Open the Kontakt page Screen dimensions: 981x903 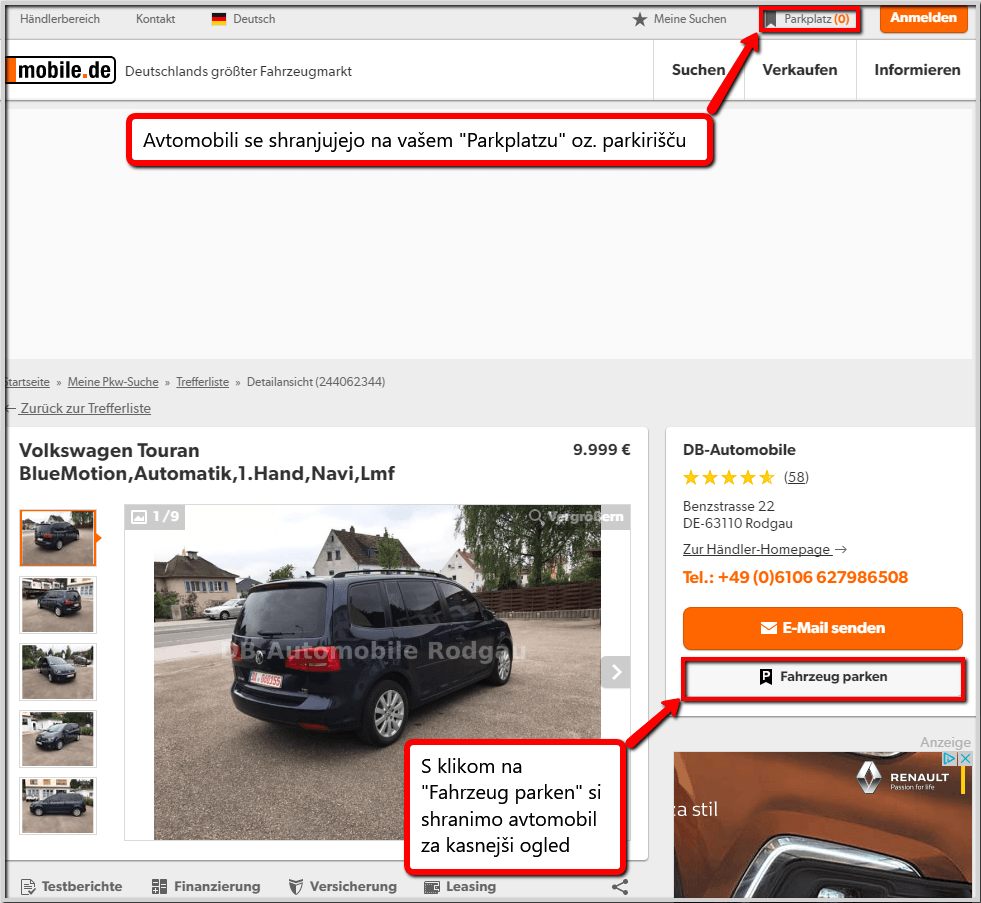click(x=155, y=19)
